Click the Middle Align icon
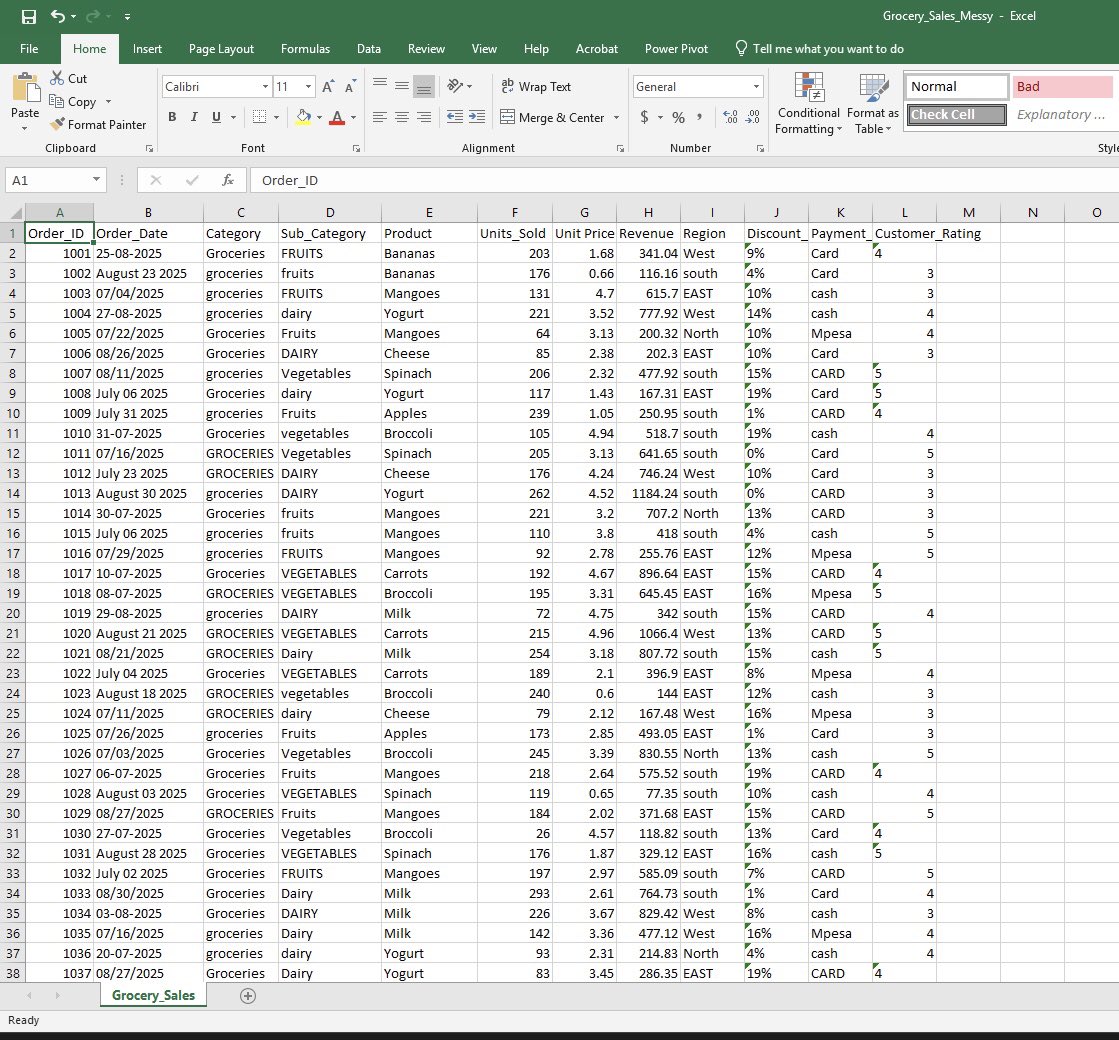1119x1040 pixels. [x=402, y=86]
